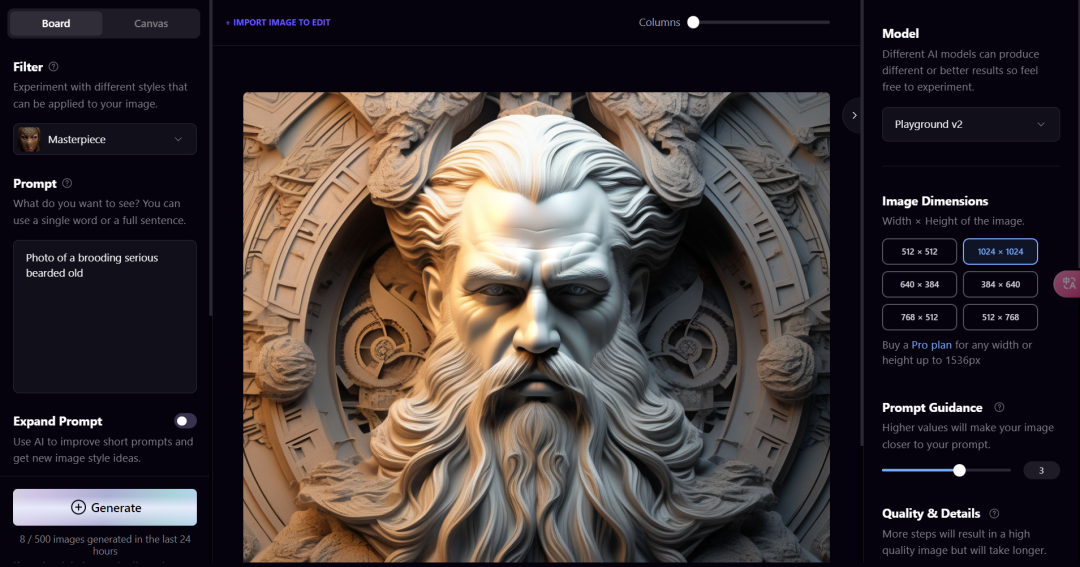Click the Prompt Guidance slider handle
This screenshot has width=1080, height=567.
point(959,471)
